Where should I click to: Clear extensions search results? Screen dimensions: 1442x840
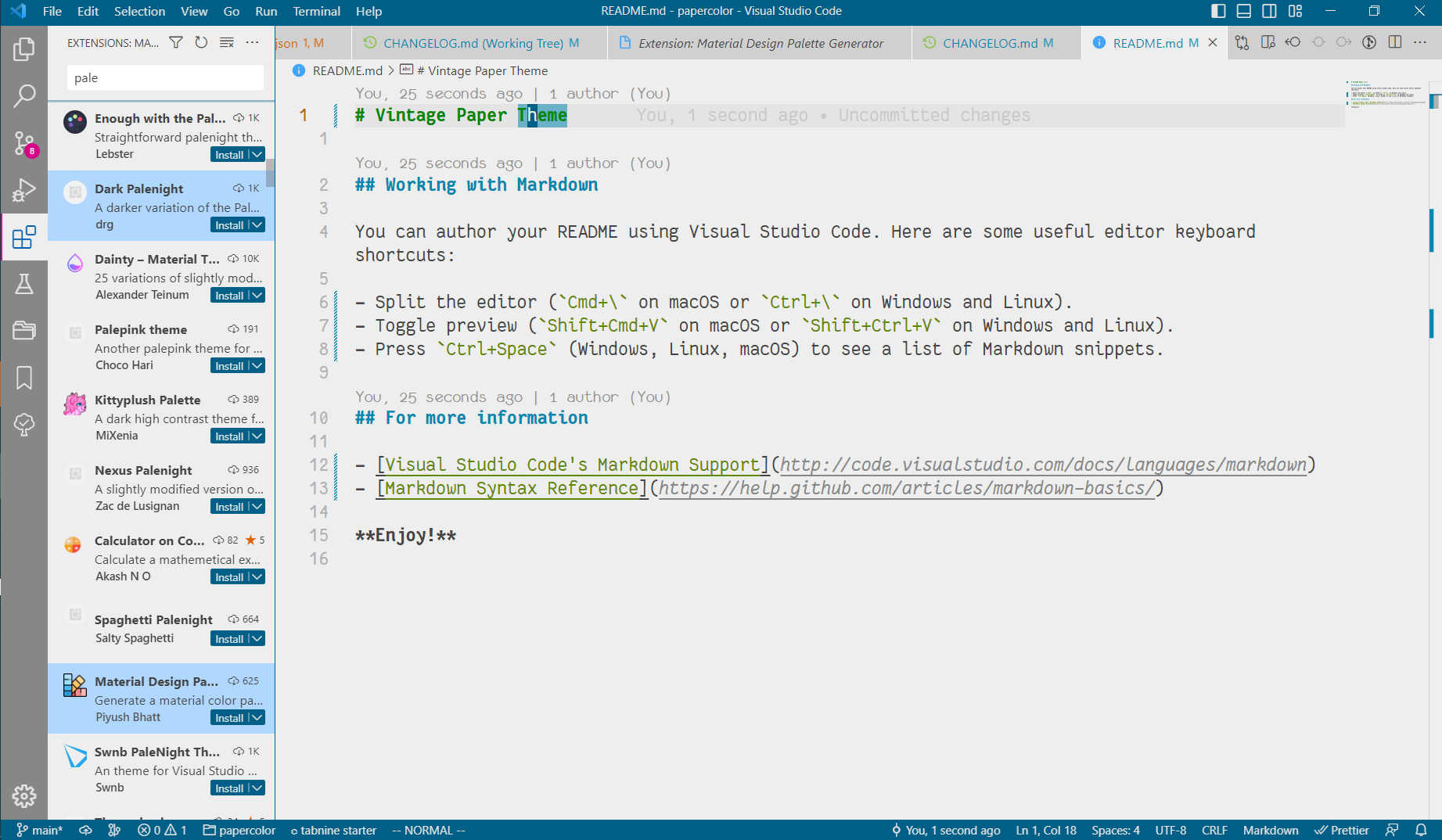coord(227,42)
